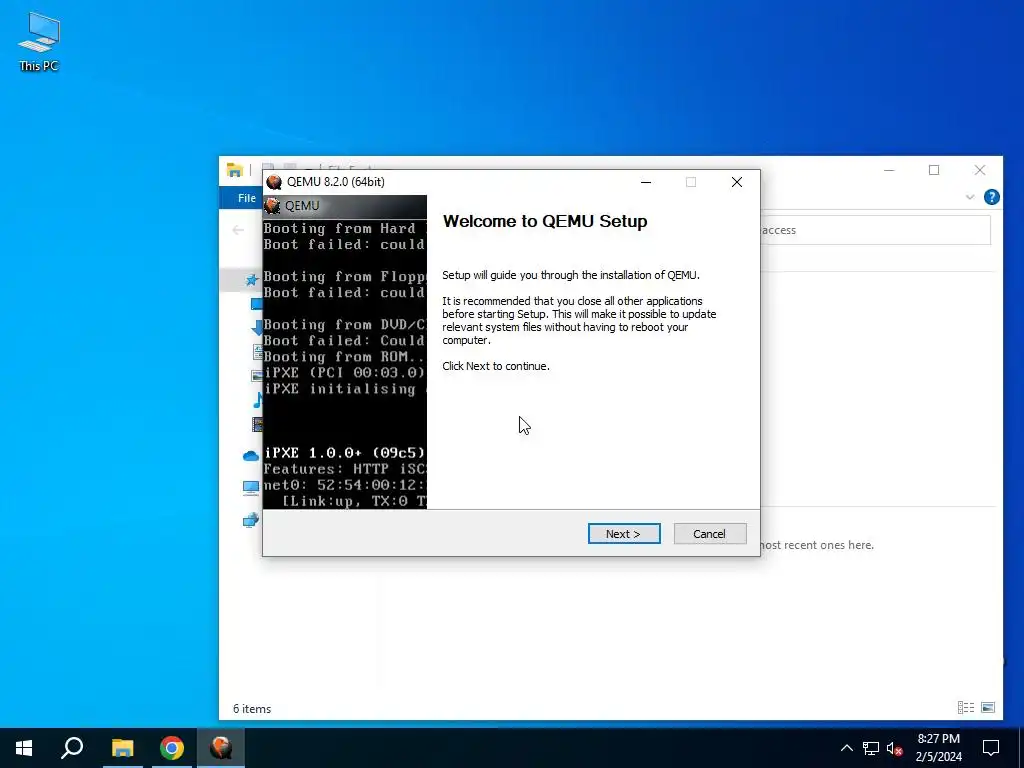Image resolution: width=1024 pixels, height=768 pixels.
Task: Click the Quick access search field
Action: point(875,230)
